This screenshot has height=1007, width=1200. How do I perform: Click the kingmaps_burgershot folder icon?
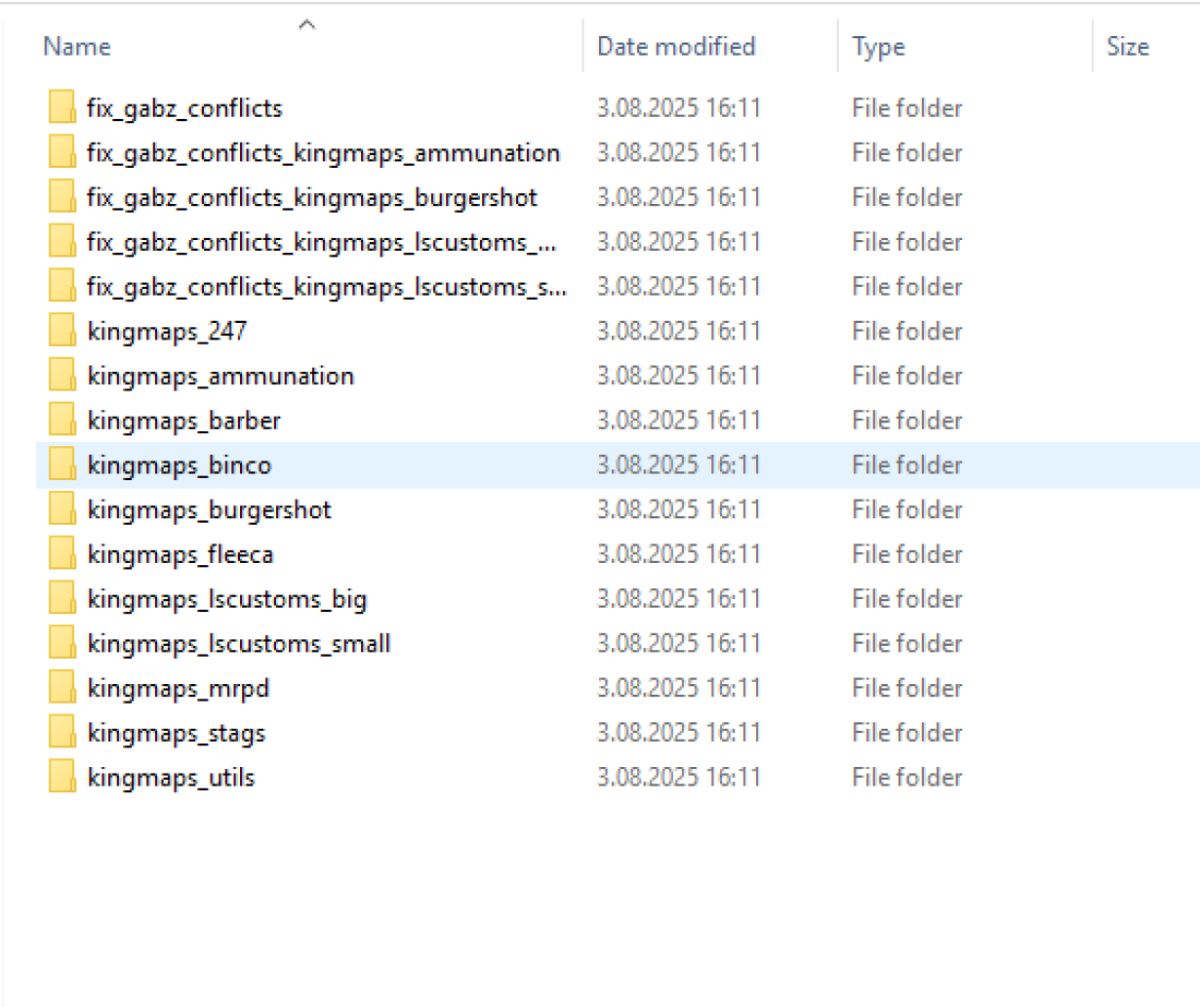point(62,510)
